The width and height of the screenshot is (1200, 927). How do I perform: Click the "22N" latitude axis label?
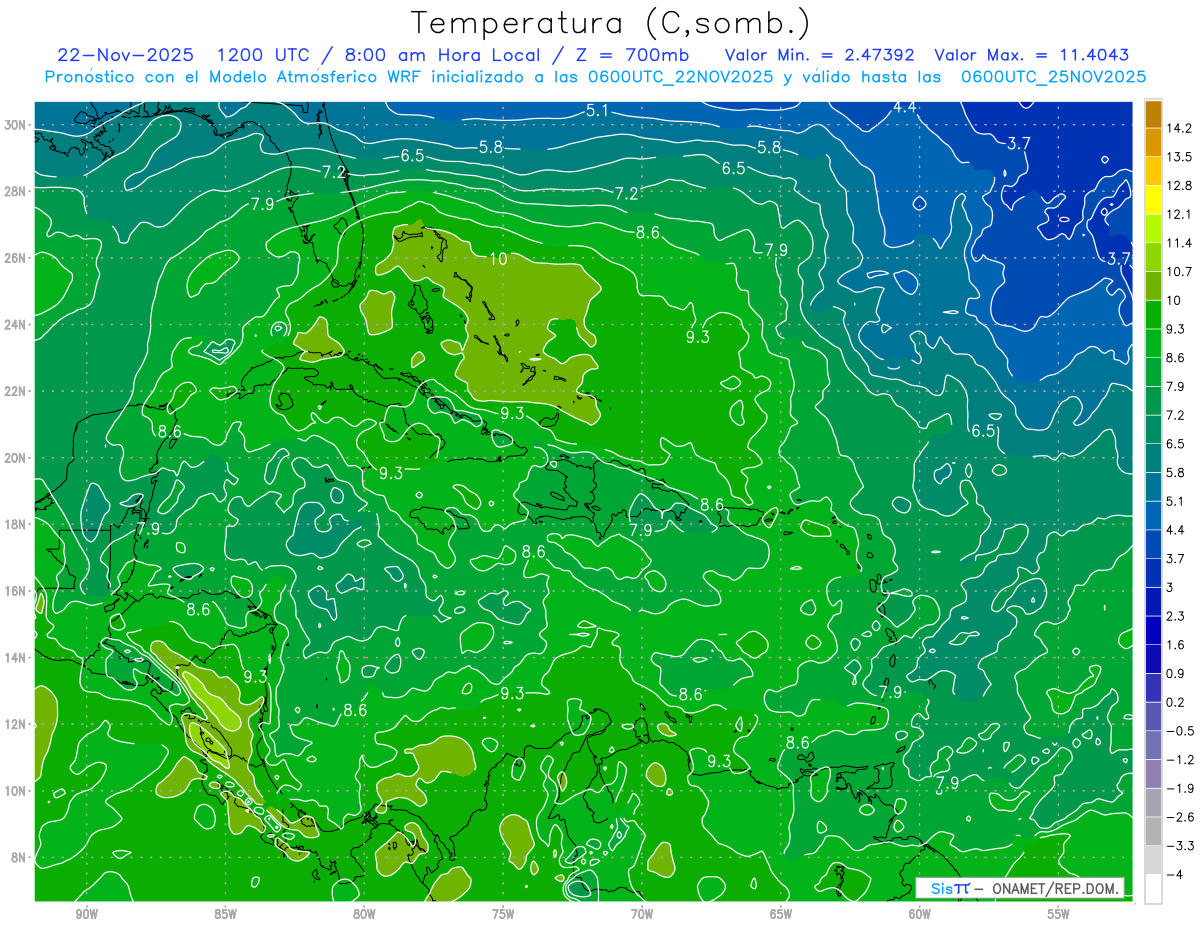coord(16,391)
